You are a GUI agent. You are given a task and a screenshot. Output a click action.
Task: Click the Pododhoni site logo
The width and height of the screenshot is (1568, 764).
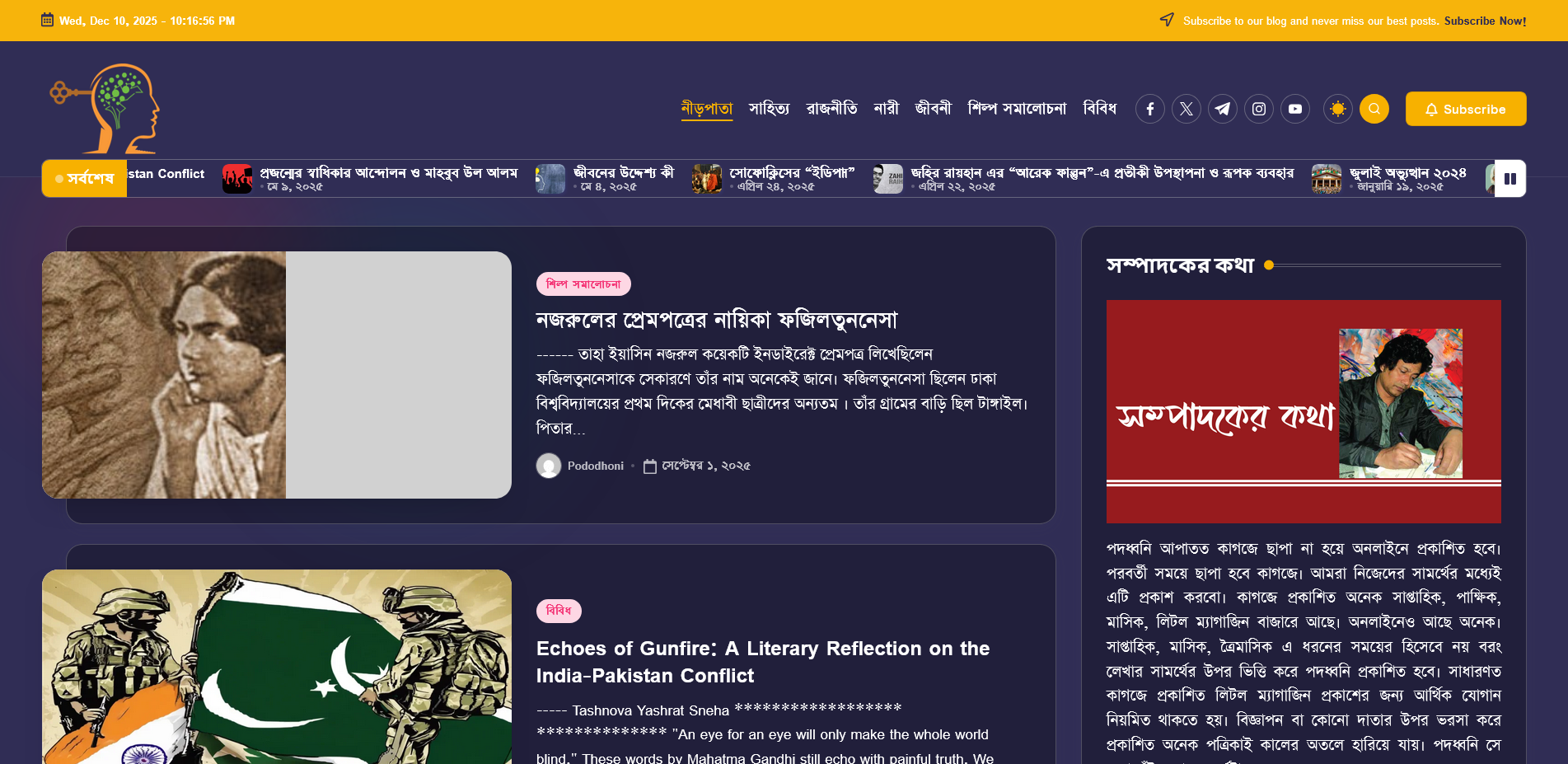105,109
